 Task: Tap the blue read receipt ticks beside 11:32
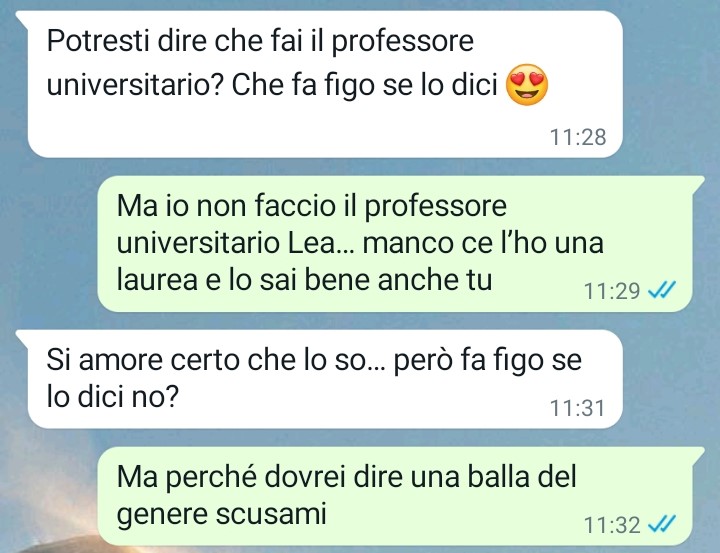pyautogui.click(x=661, y=524)
